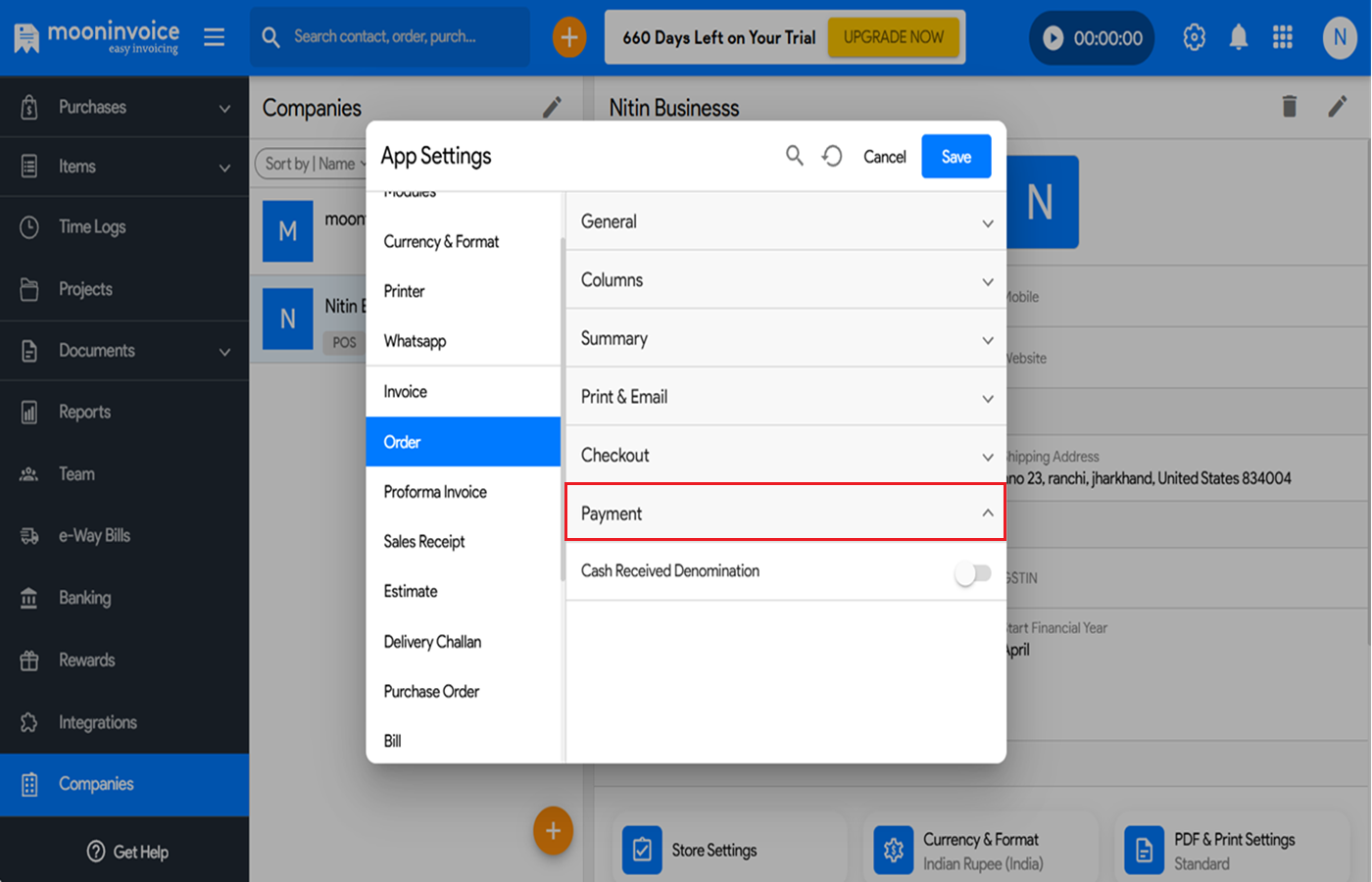The height and width of the screenshot is (882, 1372).
Task: Click the search icon in App Settings
Action: (x=795, y=156)
